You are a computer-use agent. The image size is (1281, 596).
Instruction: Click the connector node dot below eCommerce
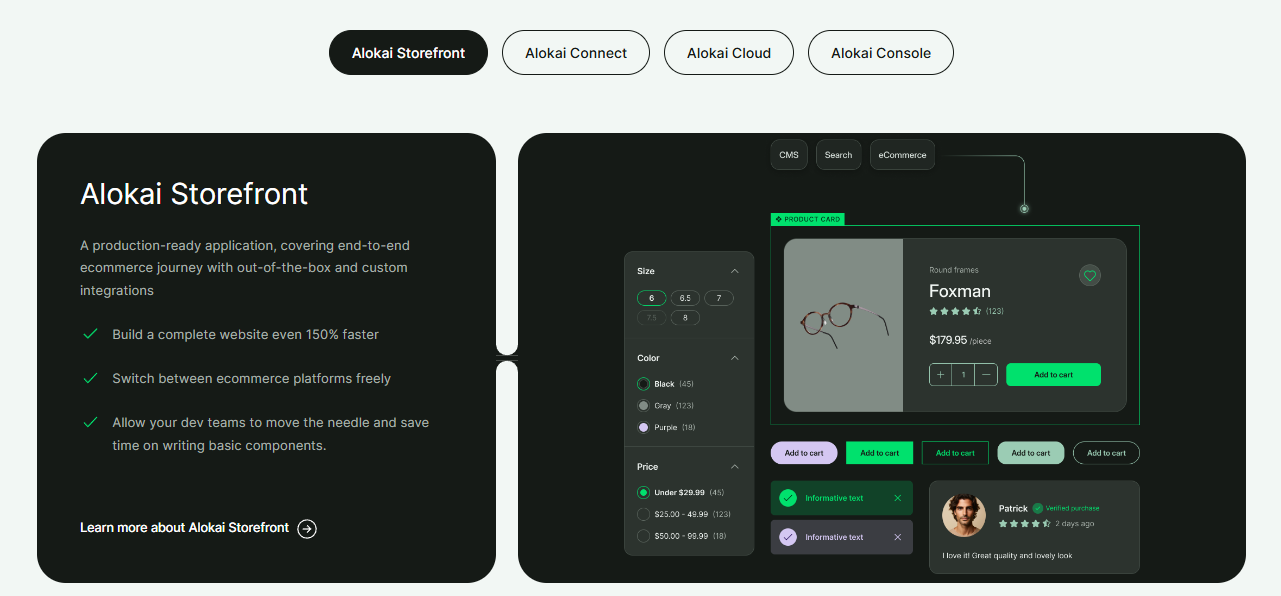(1024, 209)
